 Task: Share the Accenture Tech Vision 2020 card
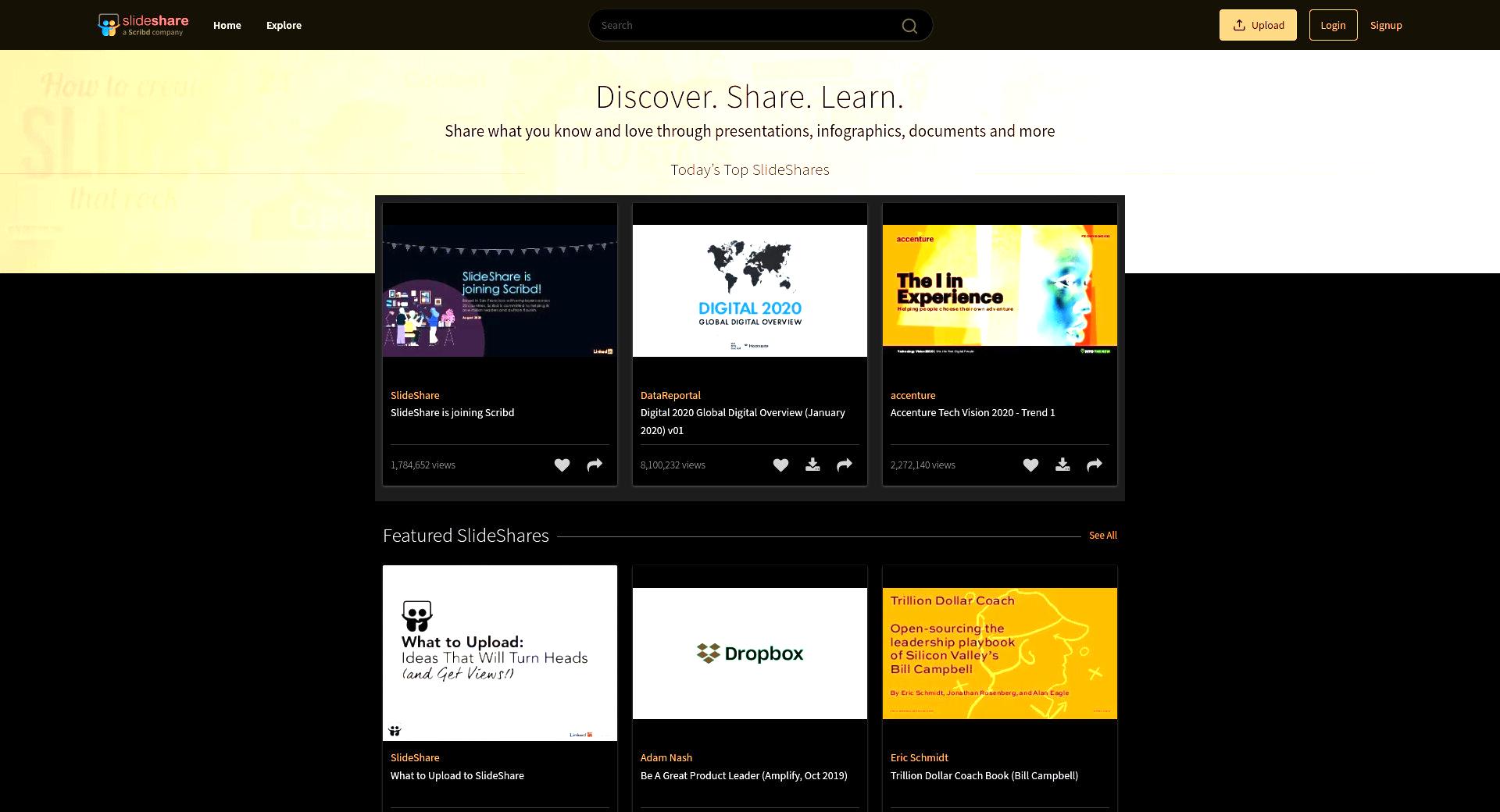pos(1095,465)
